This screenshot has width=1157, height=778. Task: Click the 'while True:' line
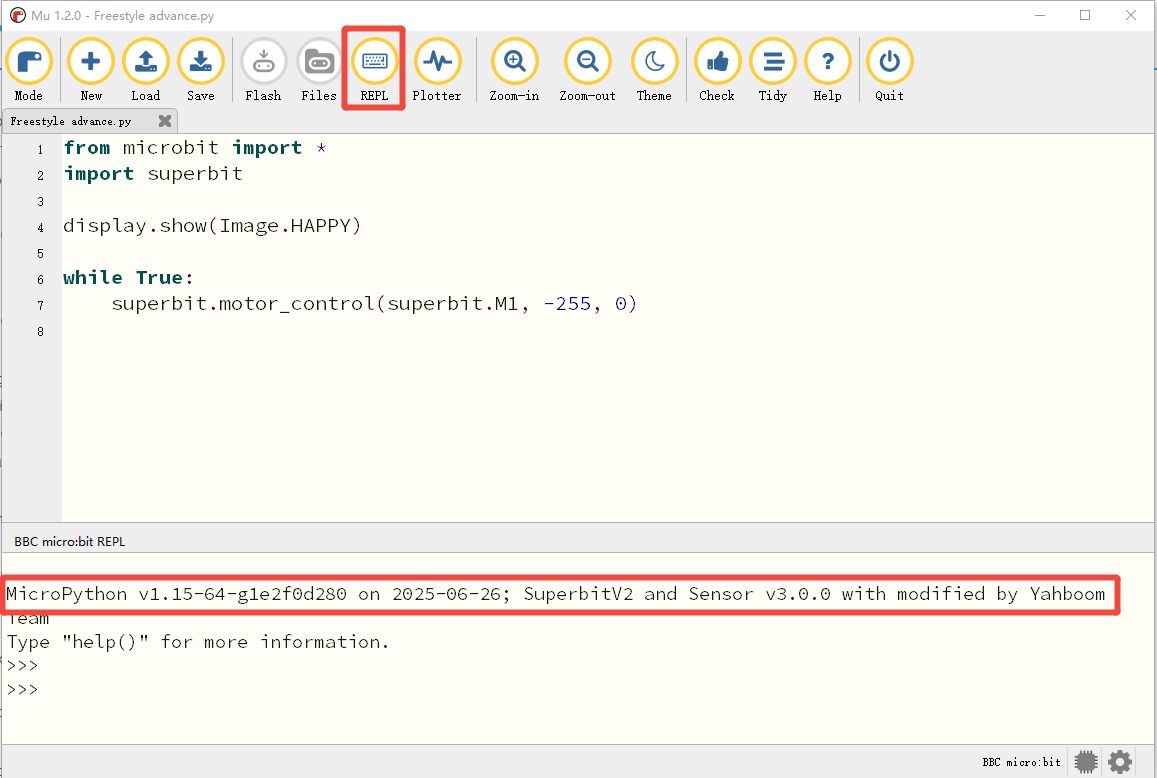pos(128,278)
